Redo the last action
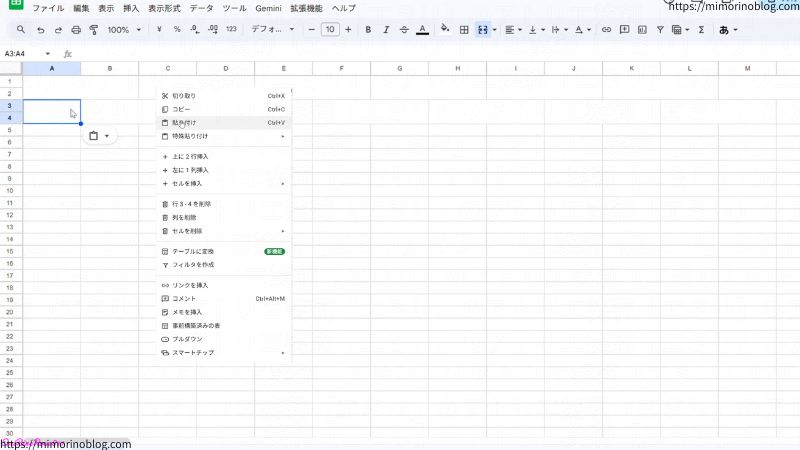This screenshot has width=800, height=450. pos(58,30)
